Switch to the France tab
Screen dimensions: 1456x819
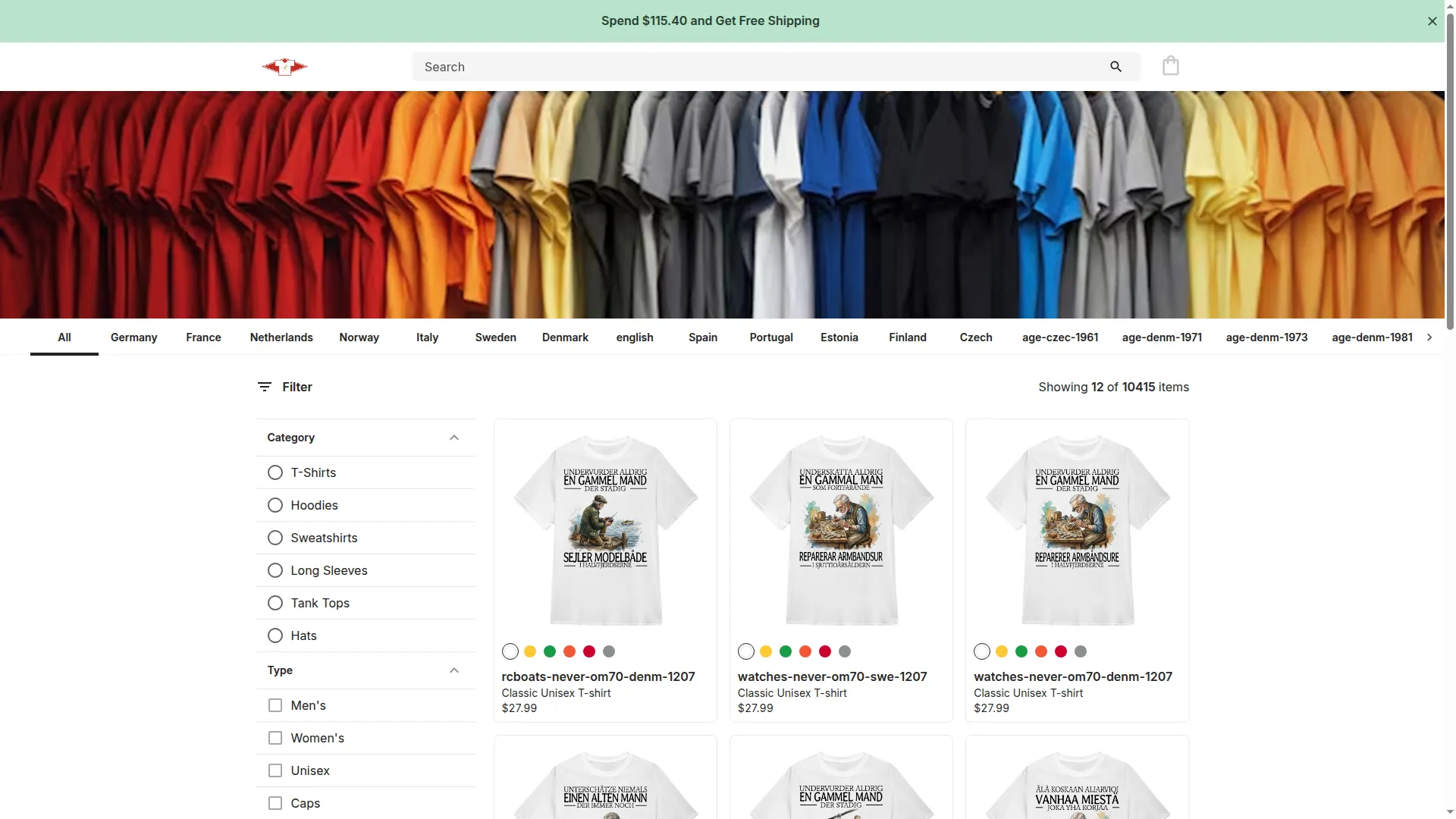click(203, 337)
